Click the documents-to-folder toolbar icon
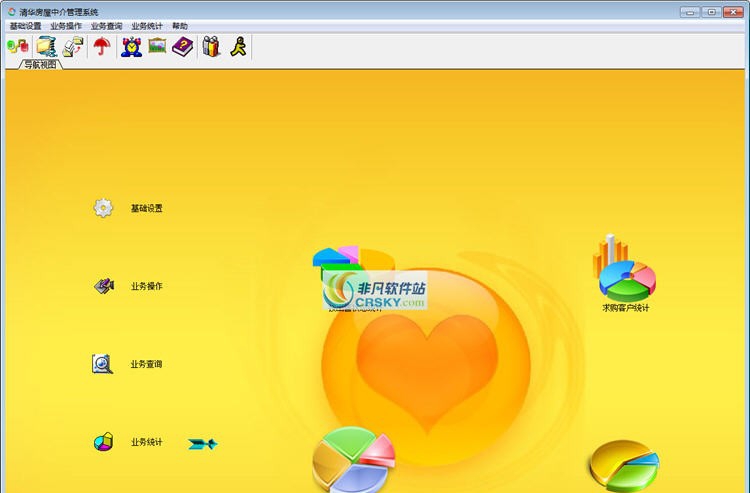 pyautogui.click(x=74, y=47)
